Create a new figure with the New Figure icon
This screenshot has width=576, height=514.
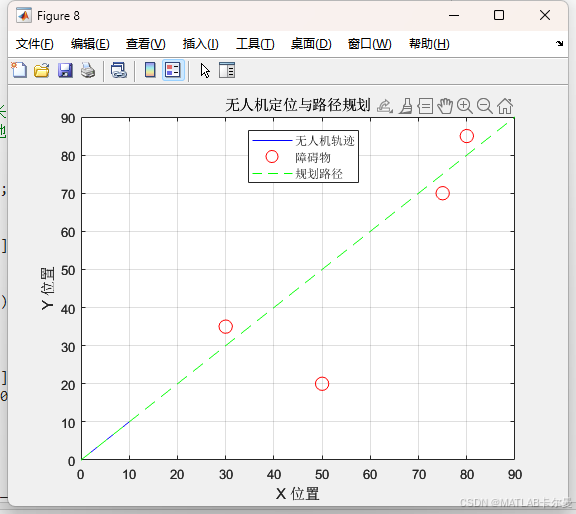19,70
